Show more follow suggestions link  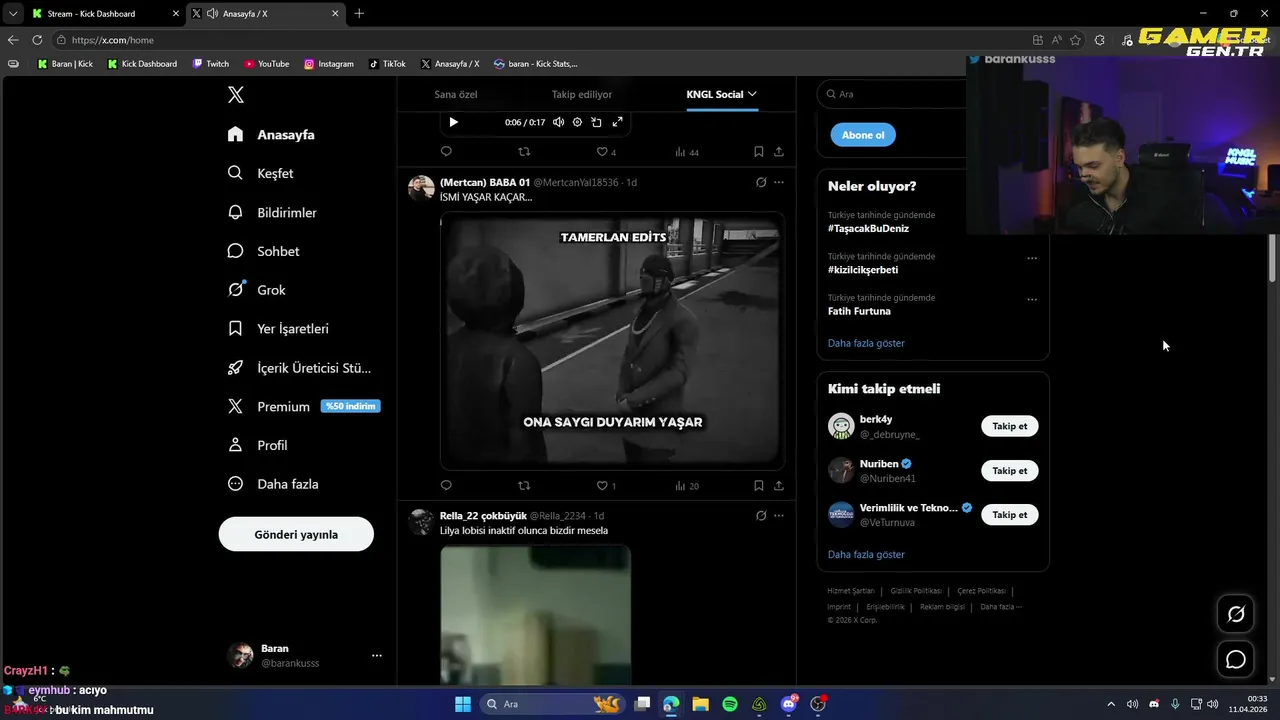(x=866, y=554)
